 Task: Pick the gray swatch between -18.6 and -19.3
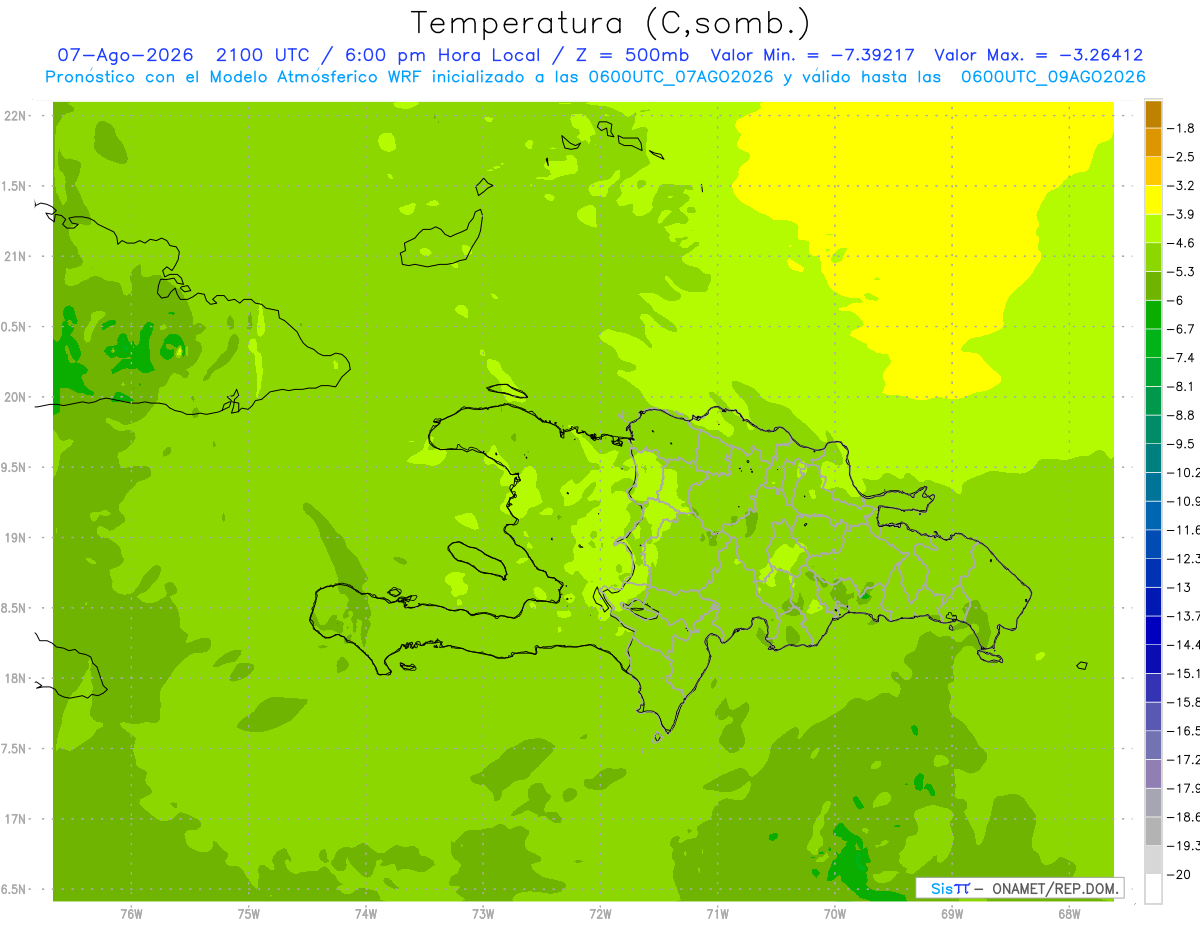[1153, 830]
